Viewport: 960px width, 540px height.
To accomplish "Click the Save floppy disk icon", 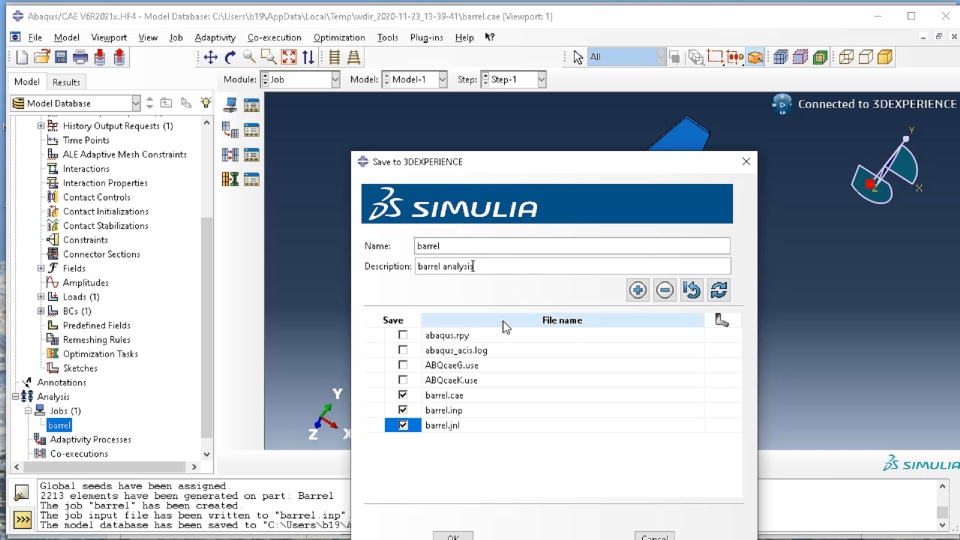I will [61, 58].
